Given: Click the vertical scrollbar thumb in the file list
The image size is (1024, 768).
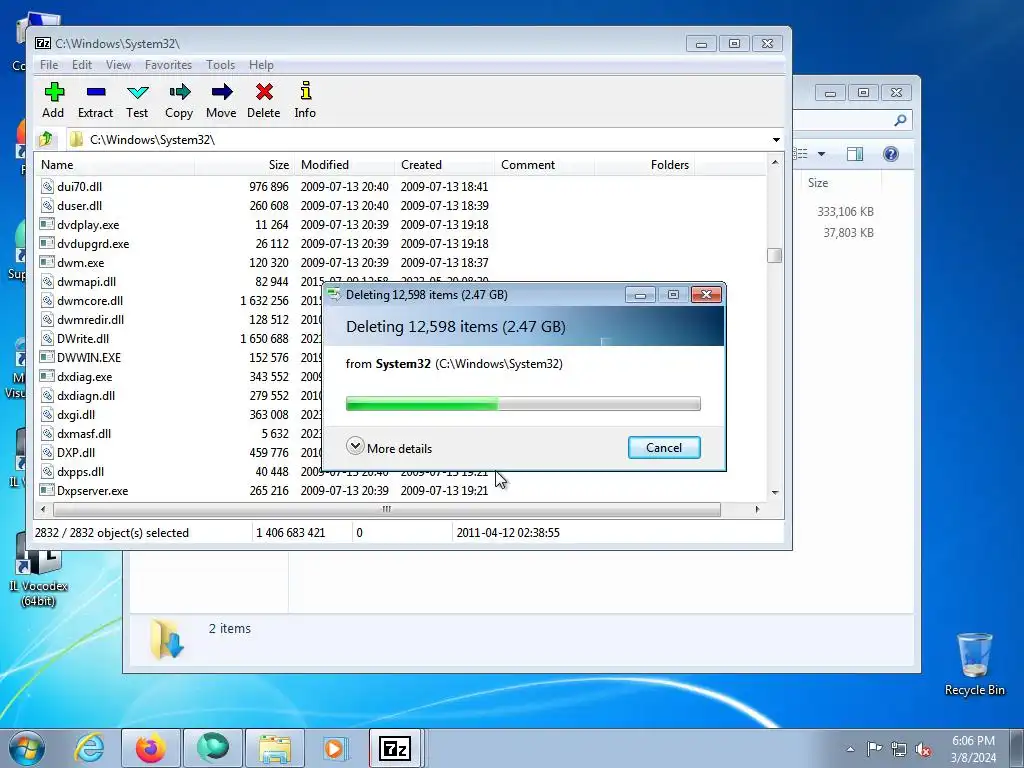Looking at the screenshot, I should [x=775, y=255].
